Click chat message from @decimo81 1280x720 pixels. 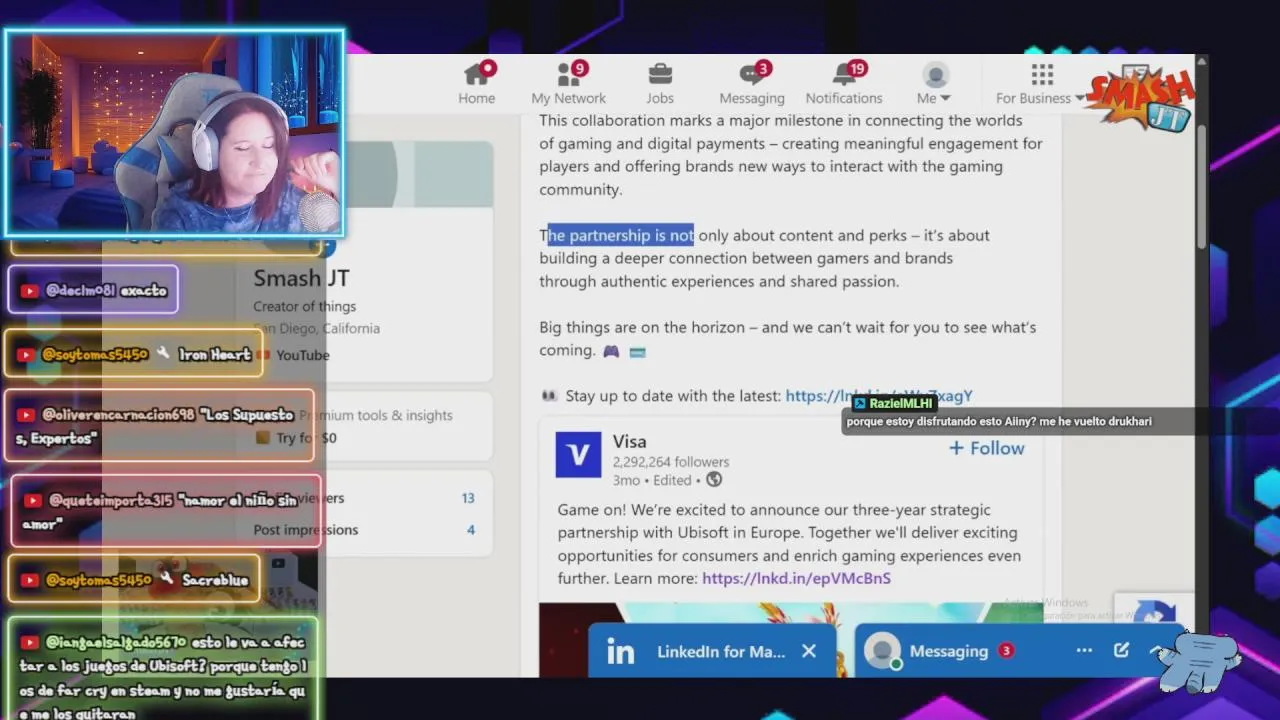point(93,290)
